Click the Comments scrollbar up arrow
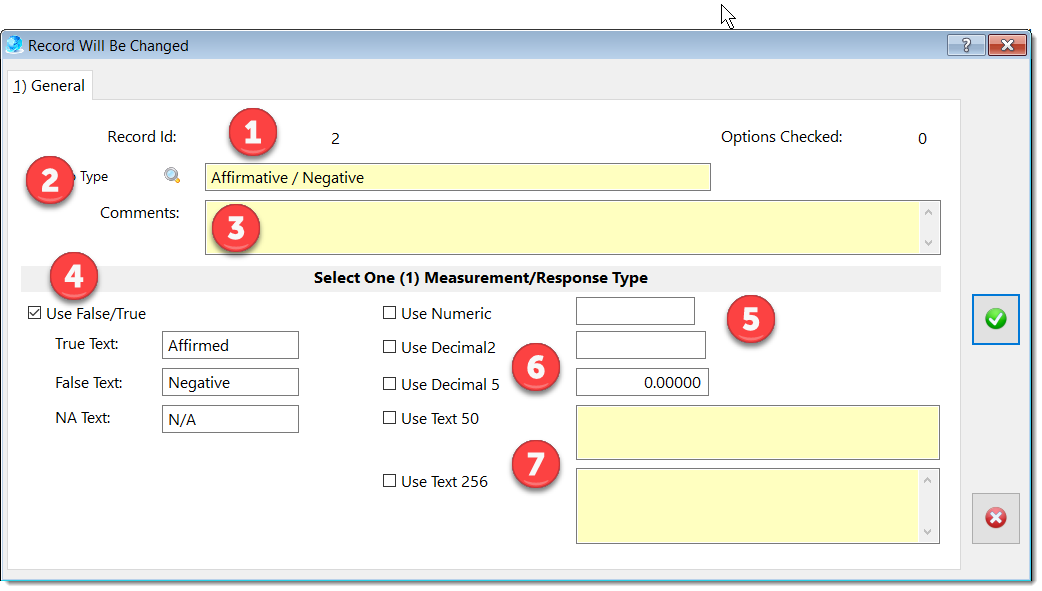1042x591 pixels. click(x=930, y=211)
